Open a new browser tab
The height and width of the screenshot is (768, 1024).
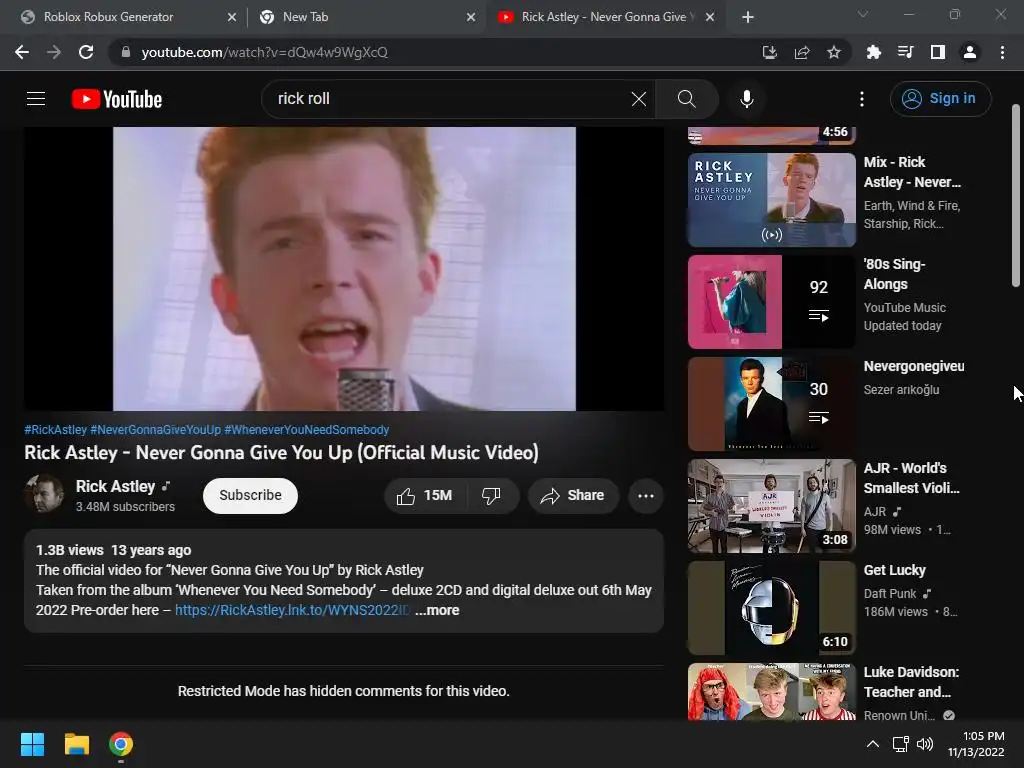(x=748, y=17)
